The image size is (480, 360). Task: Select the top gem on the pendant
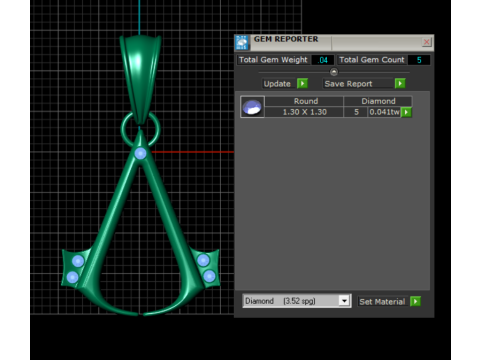coord(140,153)
